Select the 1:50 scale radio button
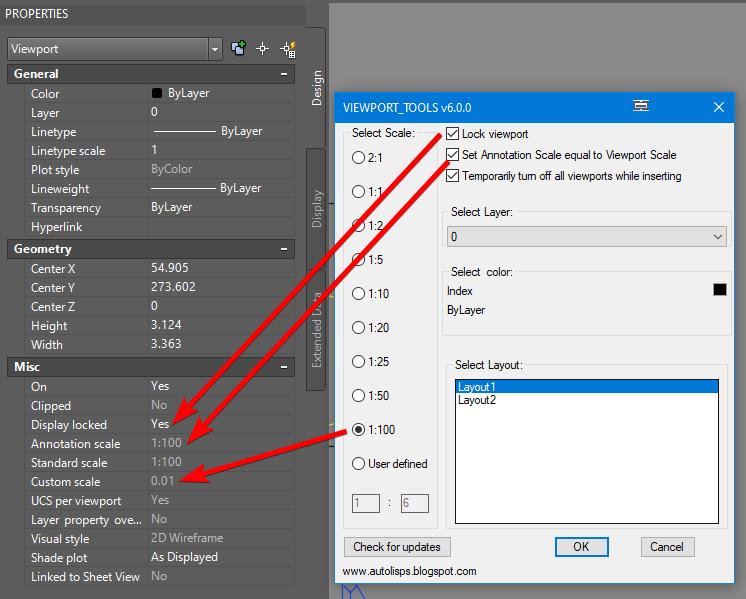746x599 pixels. (x=358, y=395)
